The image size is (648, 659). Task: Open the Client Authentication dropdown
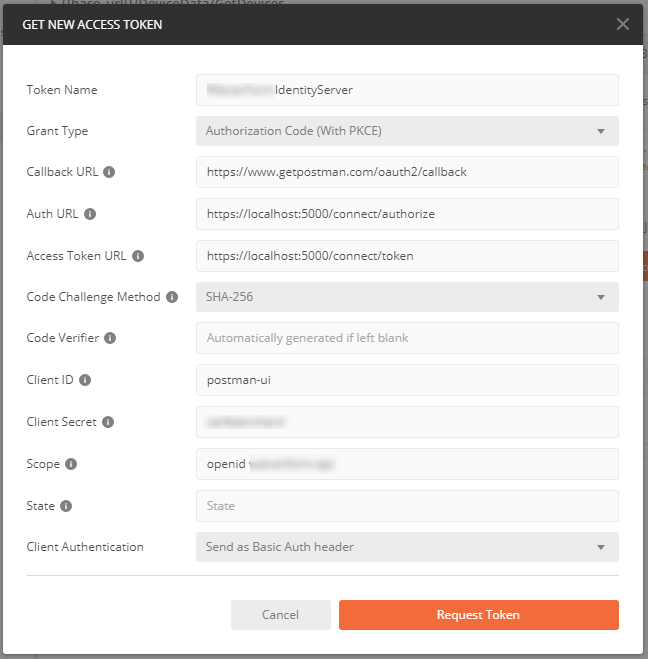(407, 547)
